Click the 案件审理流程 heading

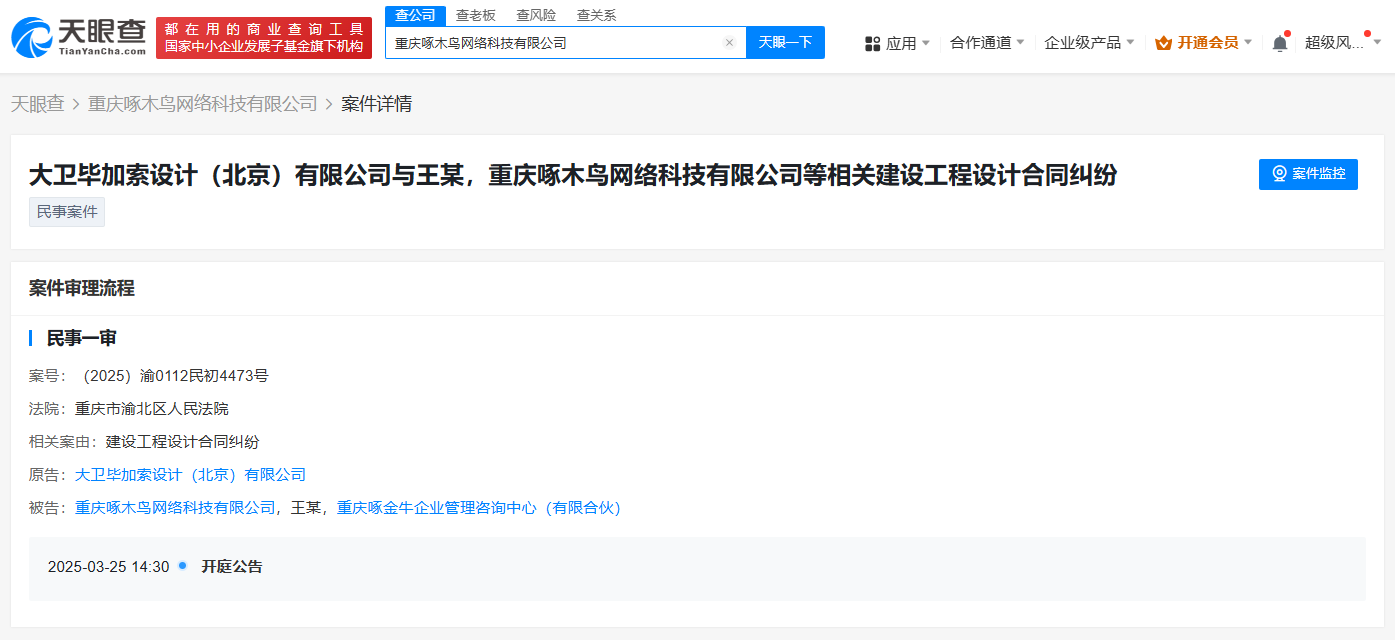[x=82, y=288]
